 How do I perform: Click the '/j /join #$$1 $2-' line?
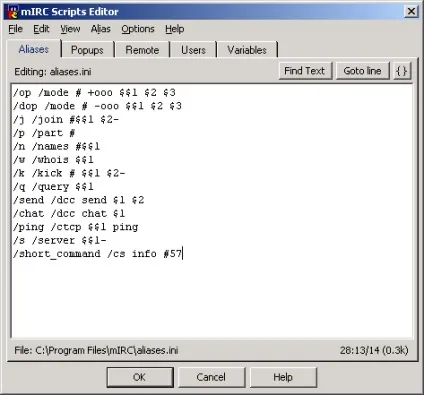tap(66, 119)
